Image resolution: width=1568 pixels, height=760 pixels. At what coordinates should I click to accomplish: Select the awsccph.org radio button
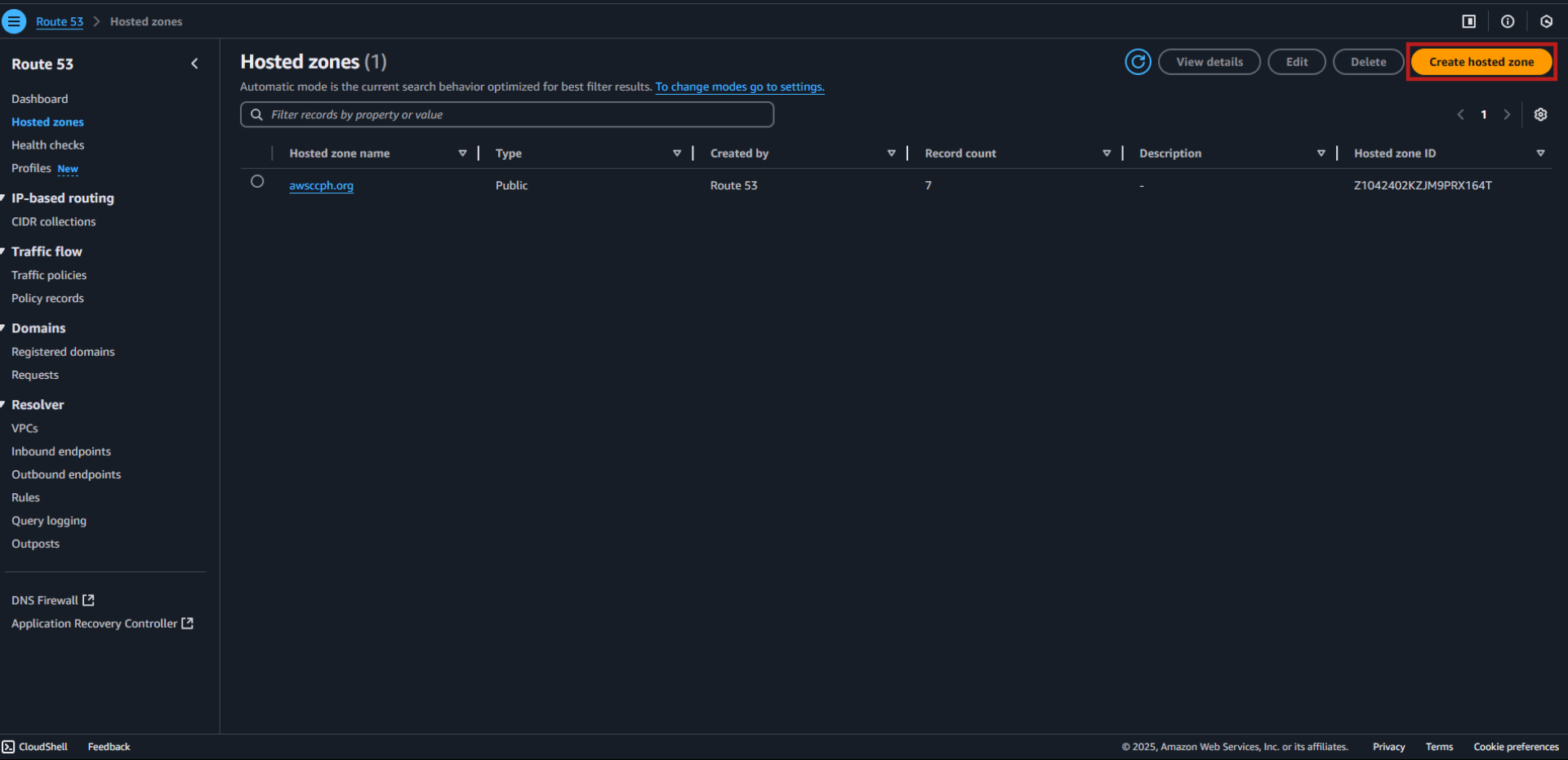click(257, 181)
